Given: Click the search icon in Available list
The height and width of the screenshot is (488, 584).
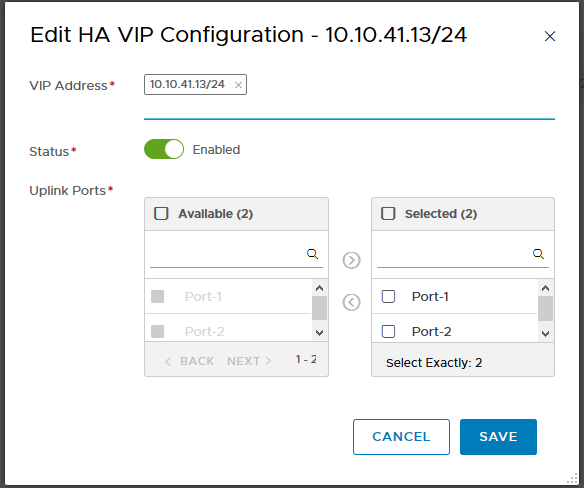Looking at the screenshot, I should [x=312, y=254].
